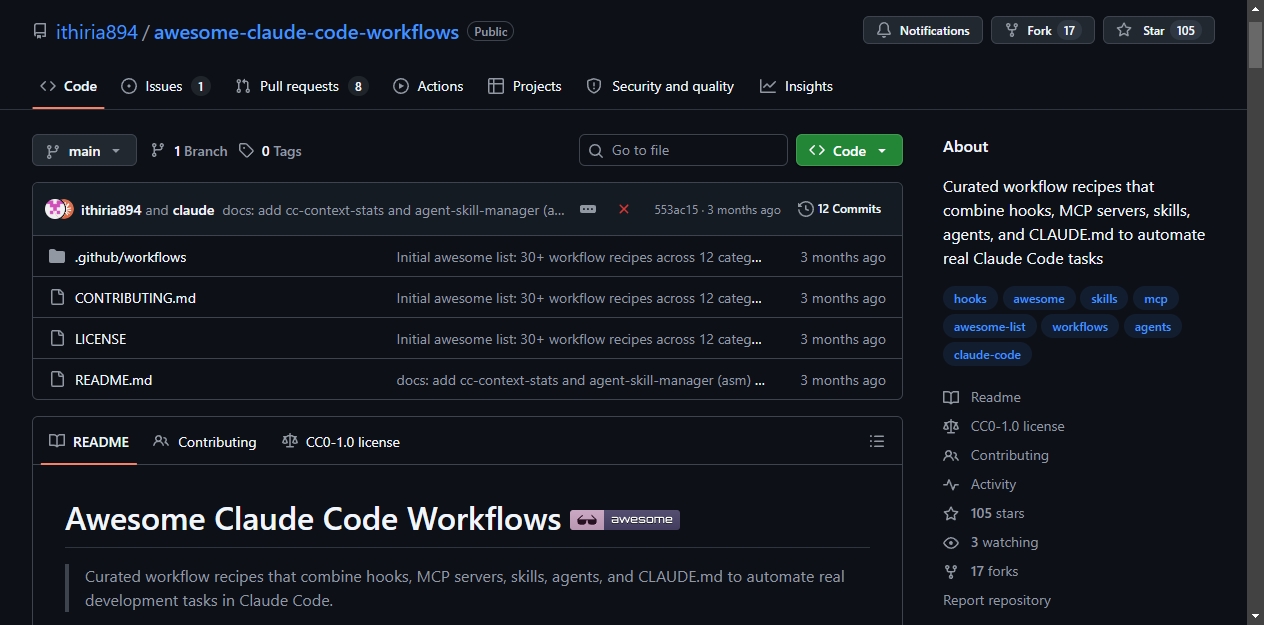Viewport: 1264px width, 625px height.
Task: View the 105 stars link
Action: [x=984, y=513]
